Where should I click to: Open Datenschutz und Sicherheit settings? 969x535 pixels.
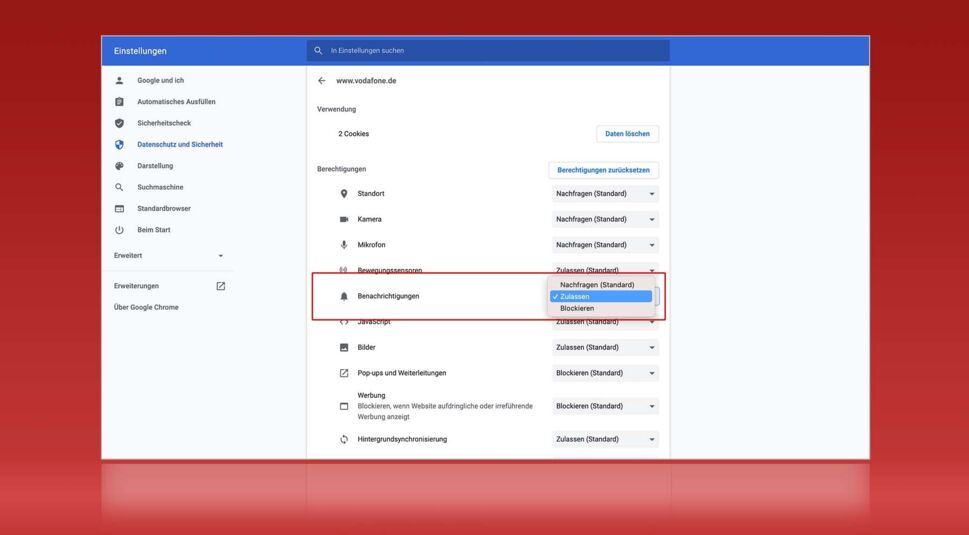180,145
